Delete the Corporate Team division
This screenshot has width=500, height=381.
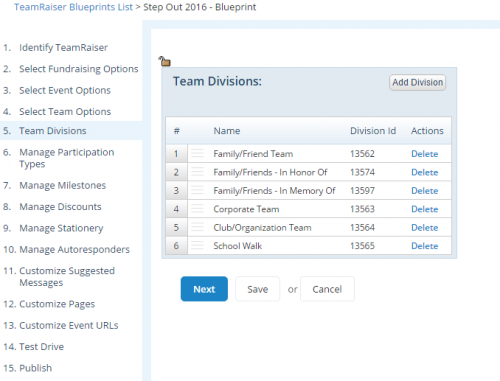click(424, 209)
